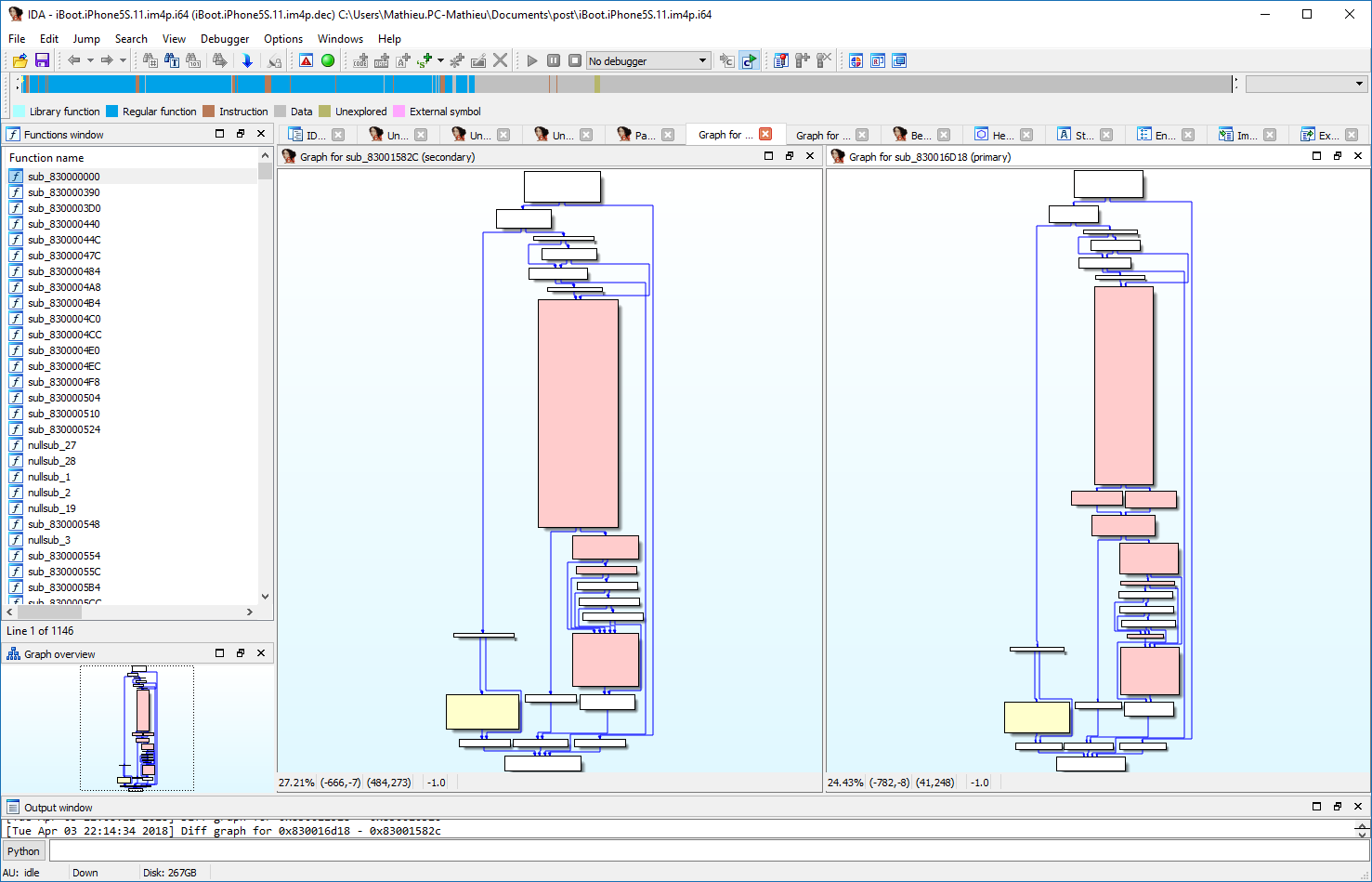This screenshot has width=1372, height=882.
Task: Open the empty dropdown beside navigation band
Action: click(x=1306, y=84)
